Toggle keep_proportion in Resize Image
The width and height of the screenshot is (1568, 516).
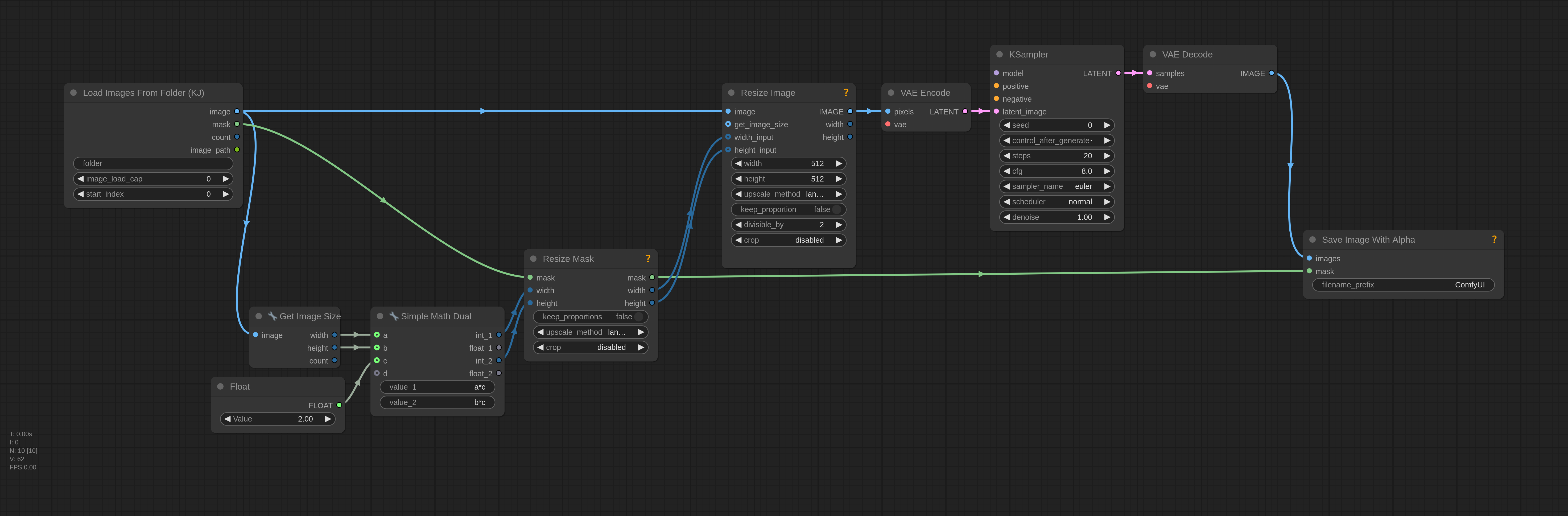point(788,209)
